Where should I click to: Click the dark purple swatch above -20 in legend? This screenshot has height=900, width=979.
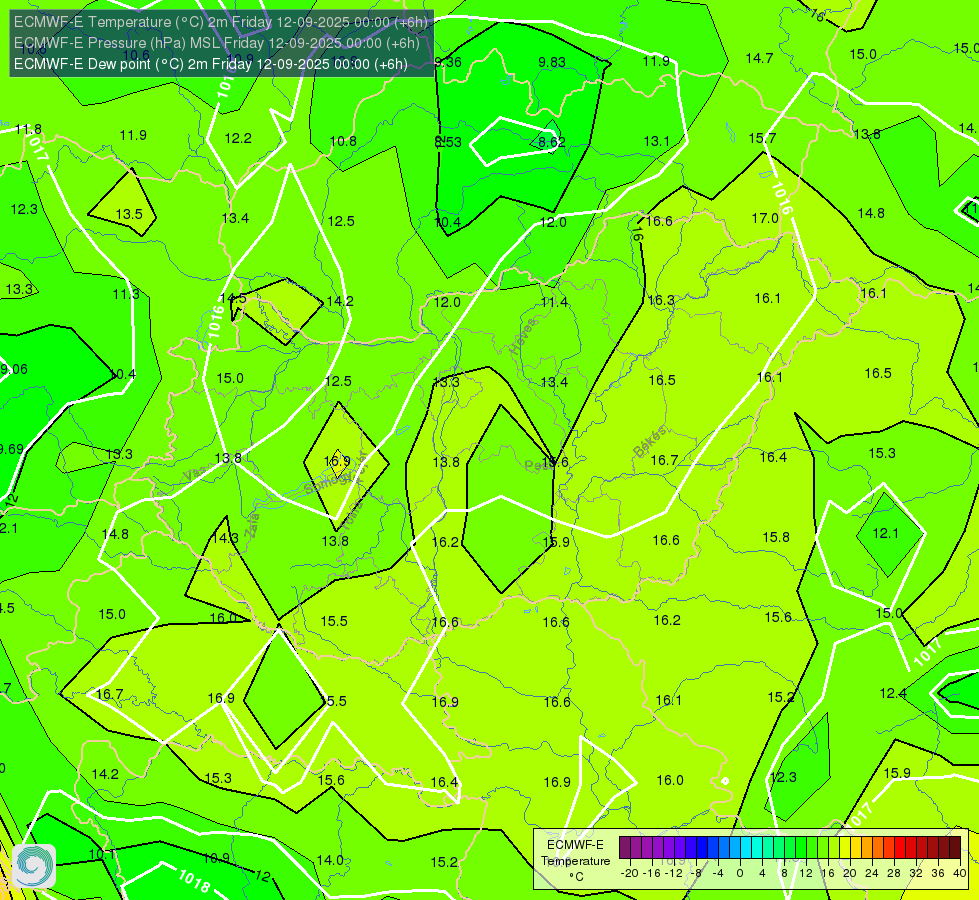(624, 848)
